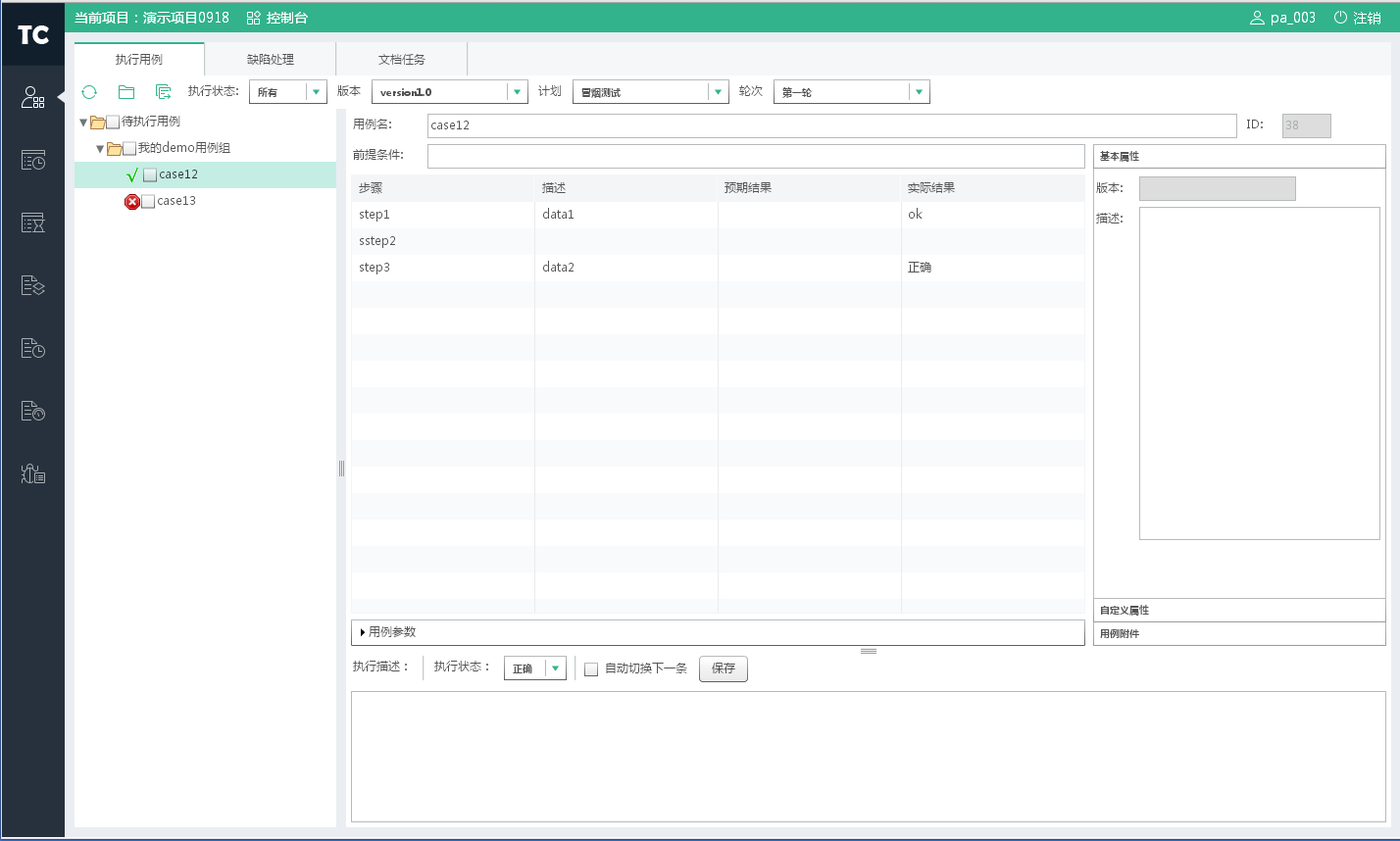This screenshot has height=841, width=1400.
Task: Click the horizontal splitter handle above 执行描述
Action: (x=868, y=651)
